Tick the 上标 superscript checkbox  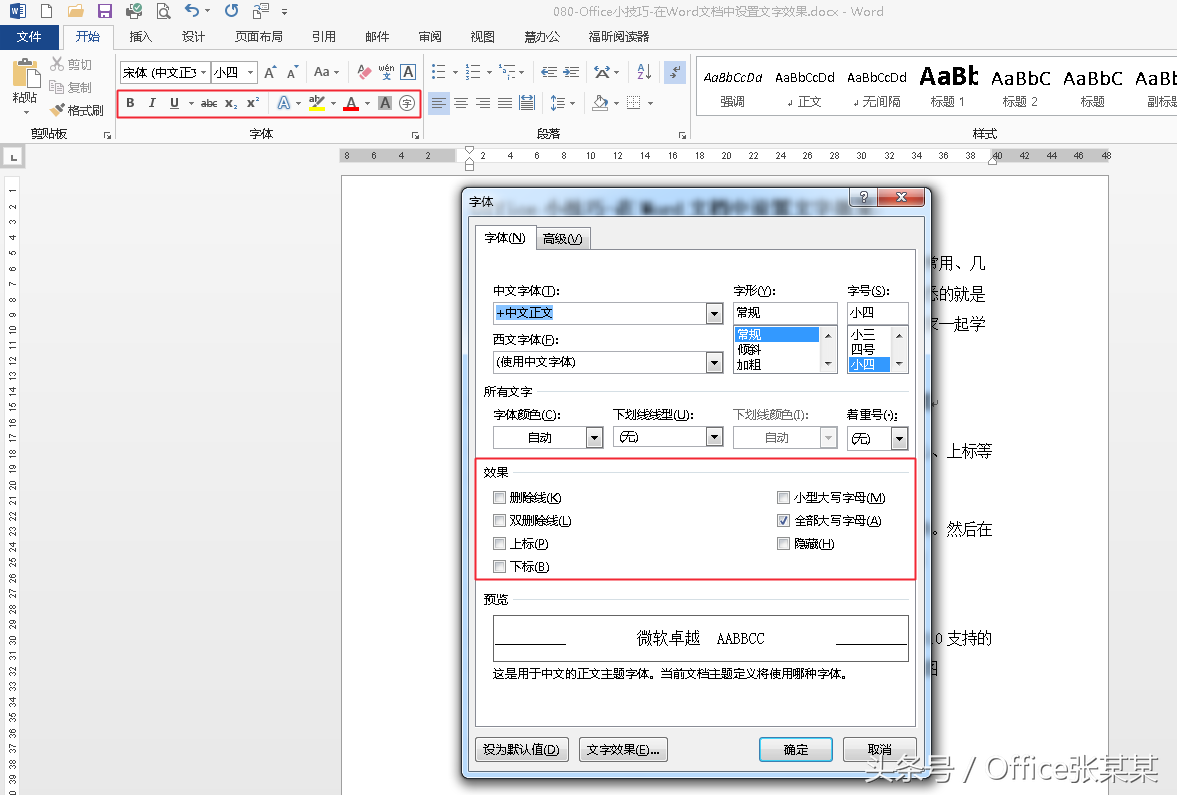[500, 544]
